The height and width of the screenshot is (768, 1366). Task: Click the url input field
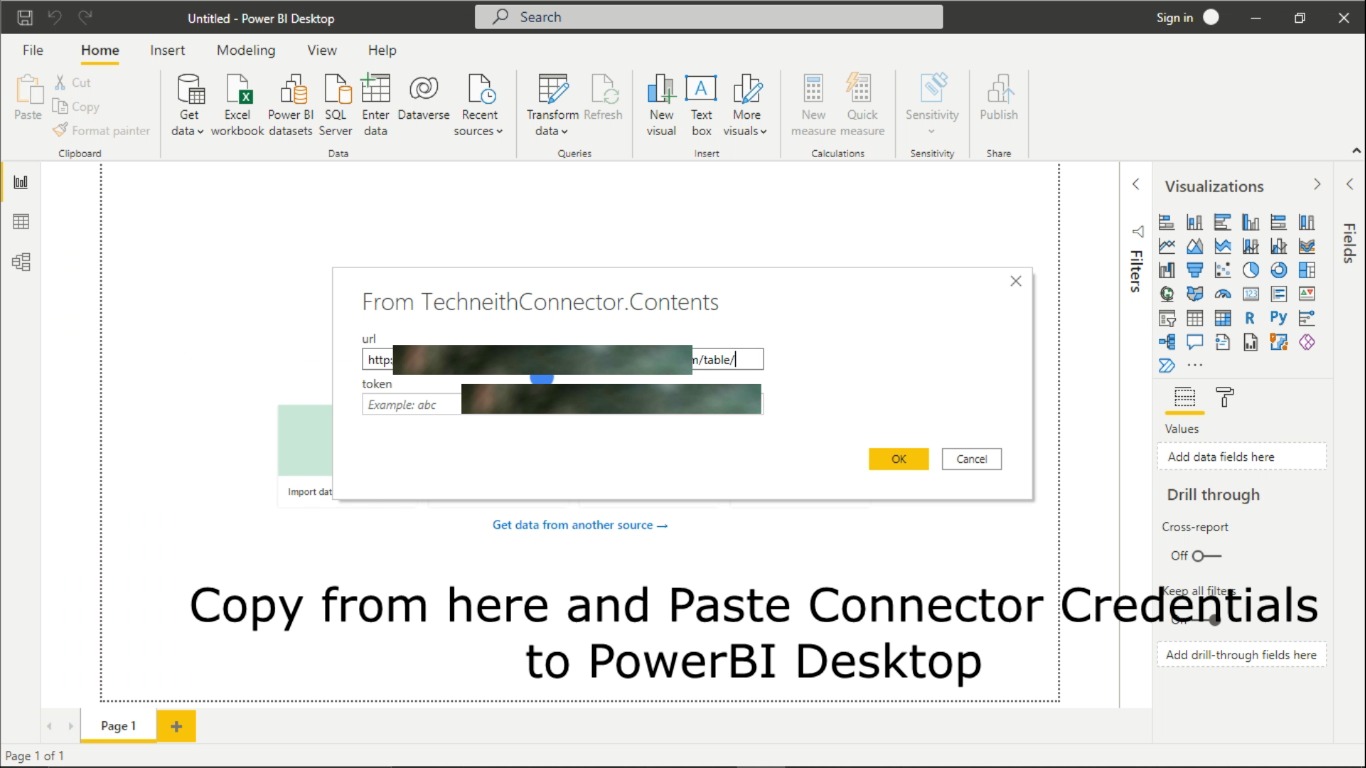click(563, 360)
